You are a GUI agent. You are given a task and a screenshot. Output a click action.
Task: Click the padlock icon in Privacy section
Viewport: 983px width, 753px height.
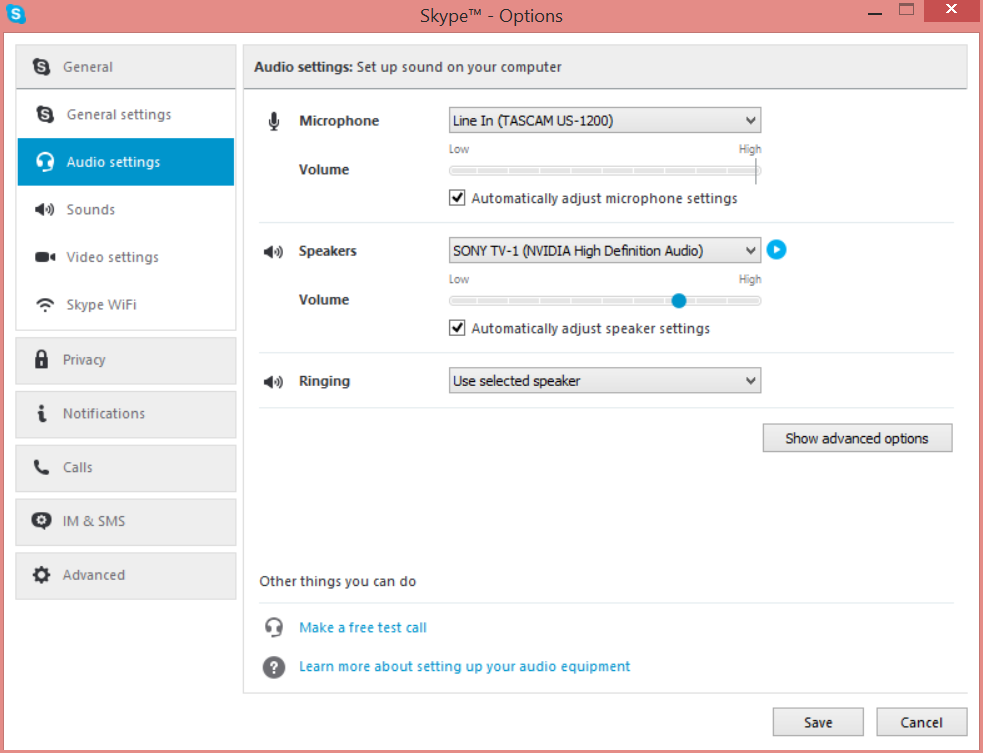click(41, 359)
